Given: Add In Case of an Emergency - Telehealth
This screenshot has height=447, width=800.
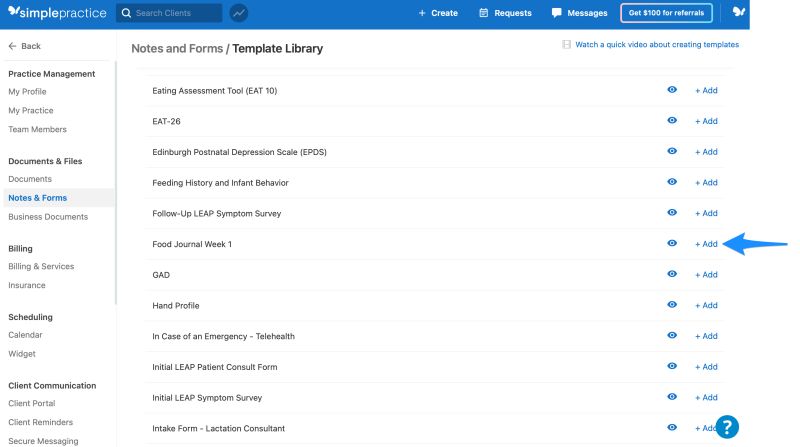Looking at the screenshot, I should coord(706,336).
